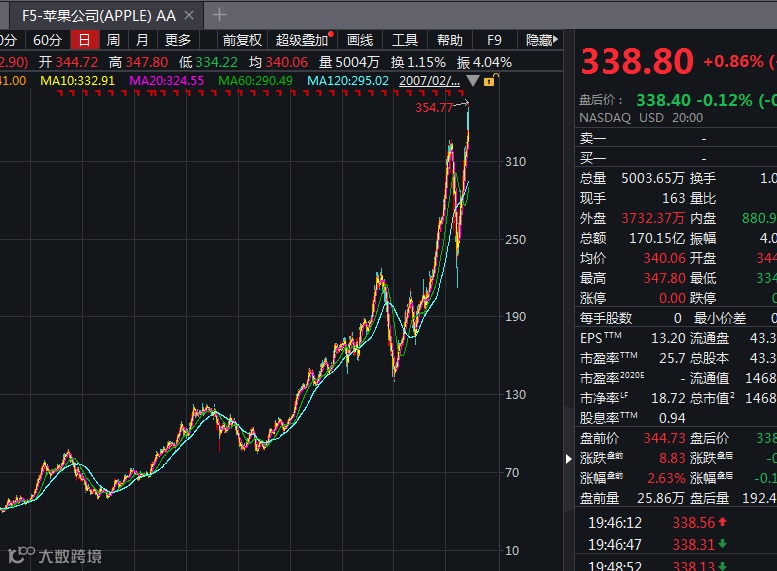Expand the gray triangle next to the date
Viewport: 777px width, 571px height.
pos(473,80)
